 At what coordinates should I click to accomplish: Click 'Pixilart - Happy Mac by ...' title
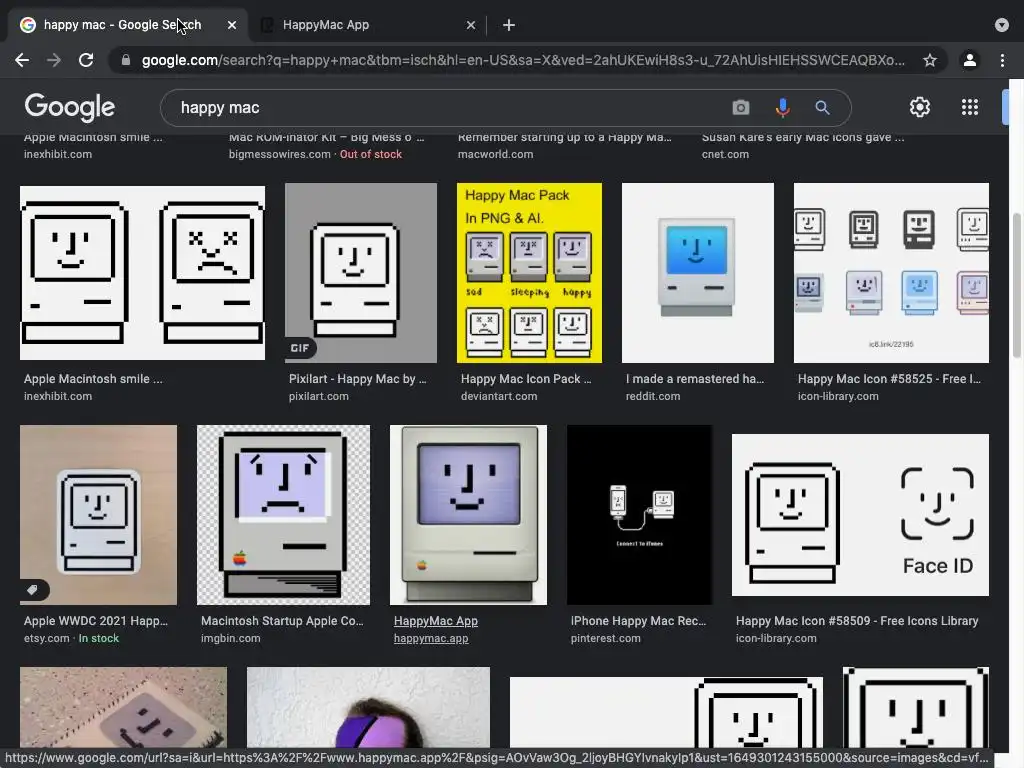tap(358, 379)
